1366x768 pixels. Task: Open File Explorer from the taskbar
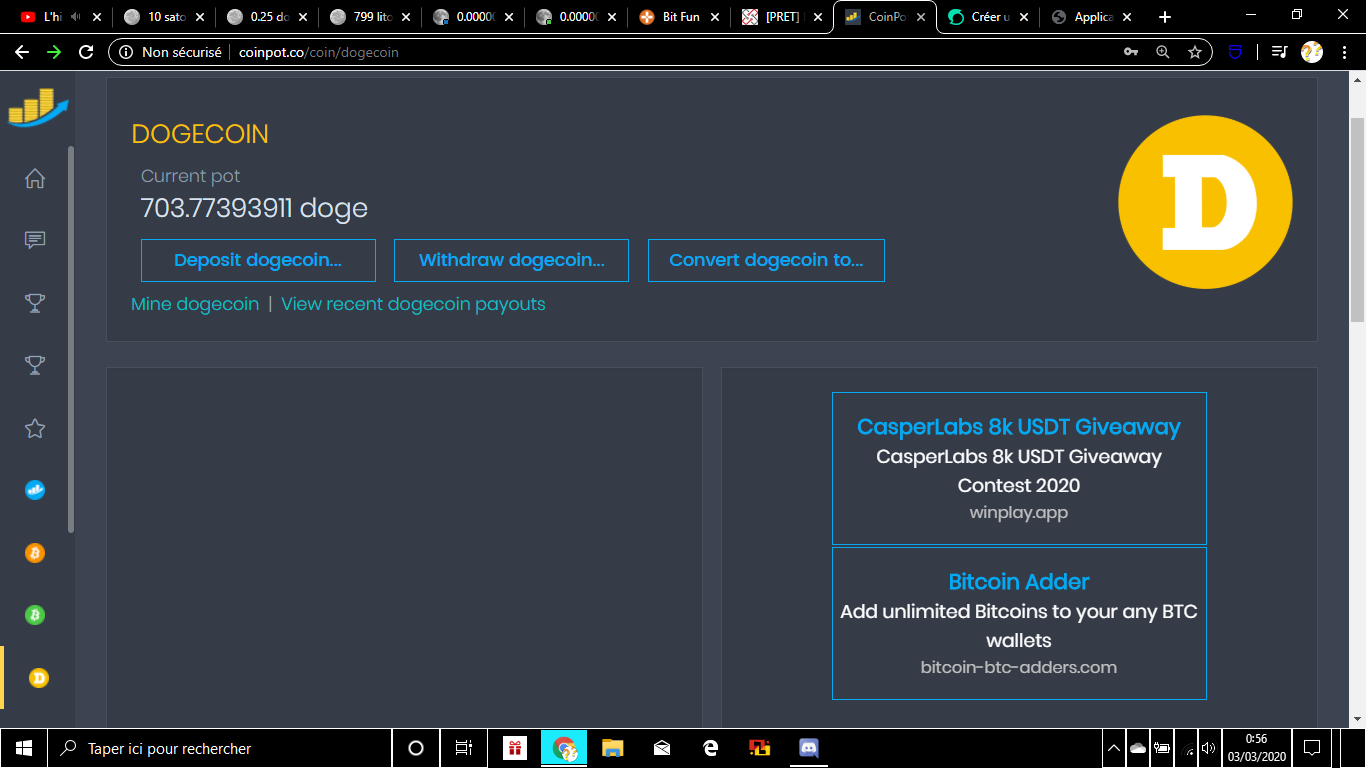(x=613, y=748)
